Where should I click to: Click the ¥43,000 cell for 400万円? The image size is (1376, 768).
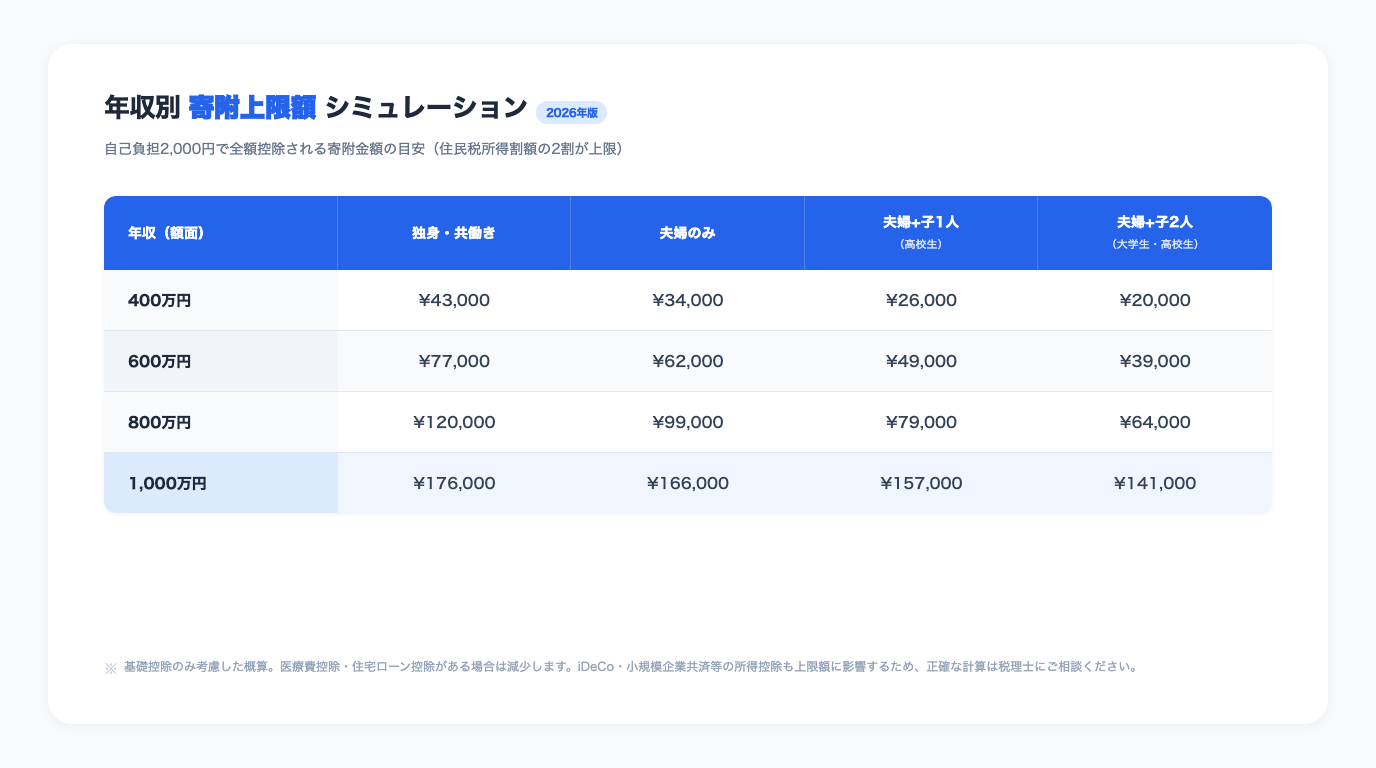pos(455,300)
